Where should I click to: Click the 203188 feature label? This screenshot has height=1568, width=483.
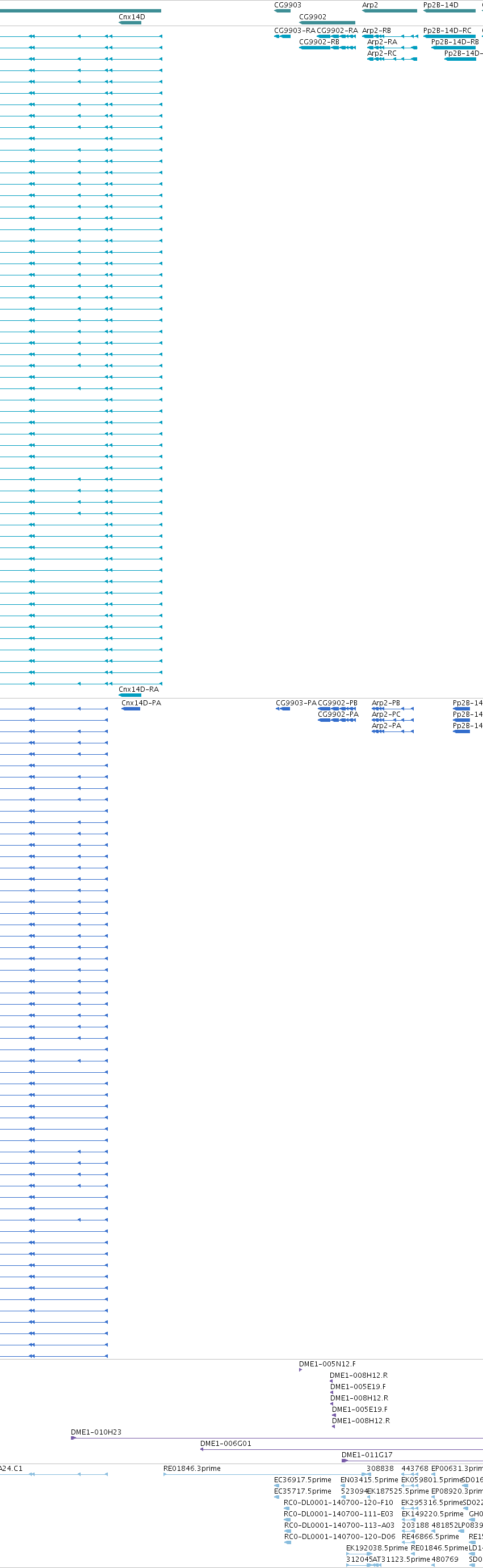click(x=415, y=1525)
